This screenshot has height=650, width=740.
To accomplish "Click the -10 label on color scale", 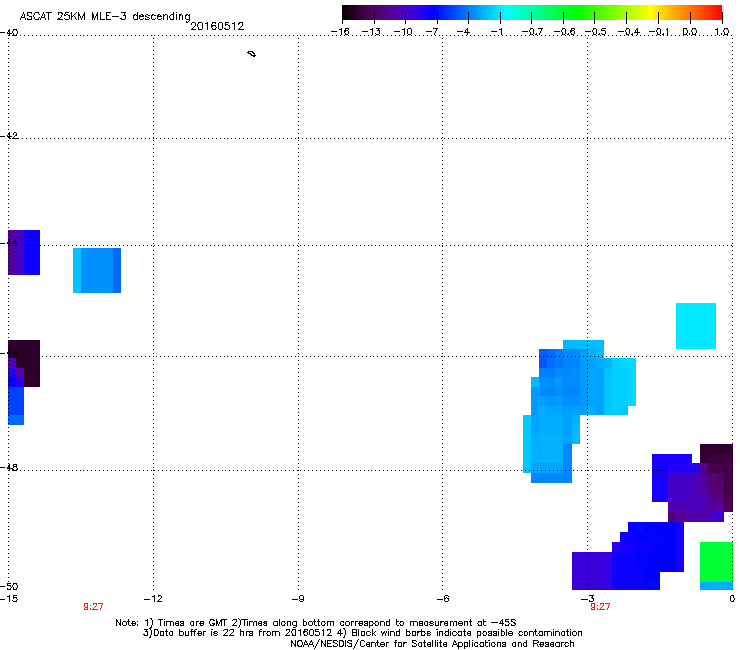I will (x=403, y=32).
